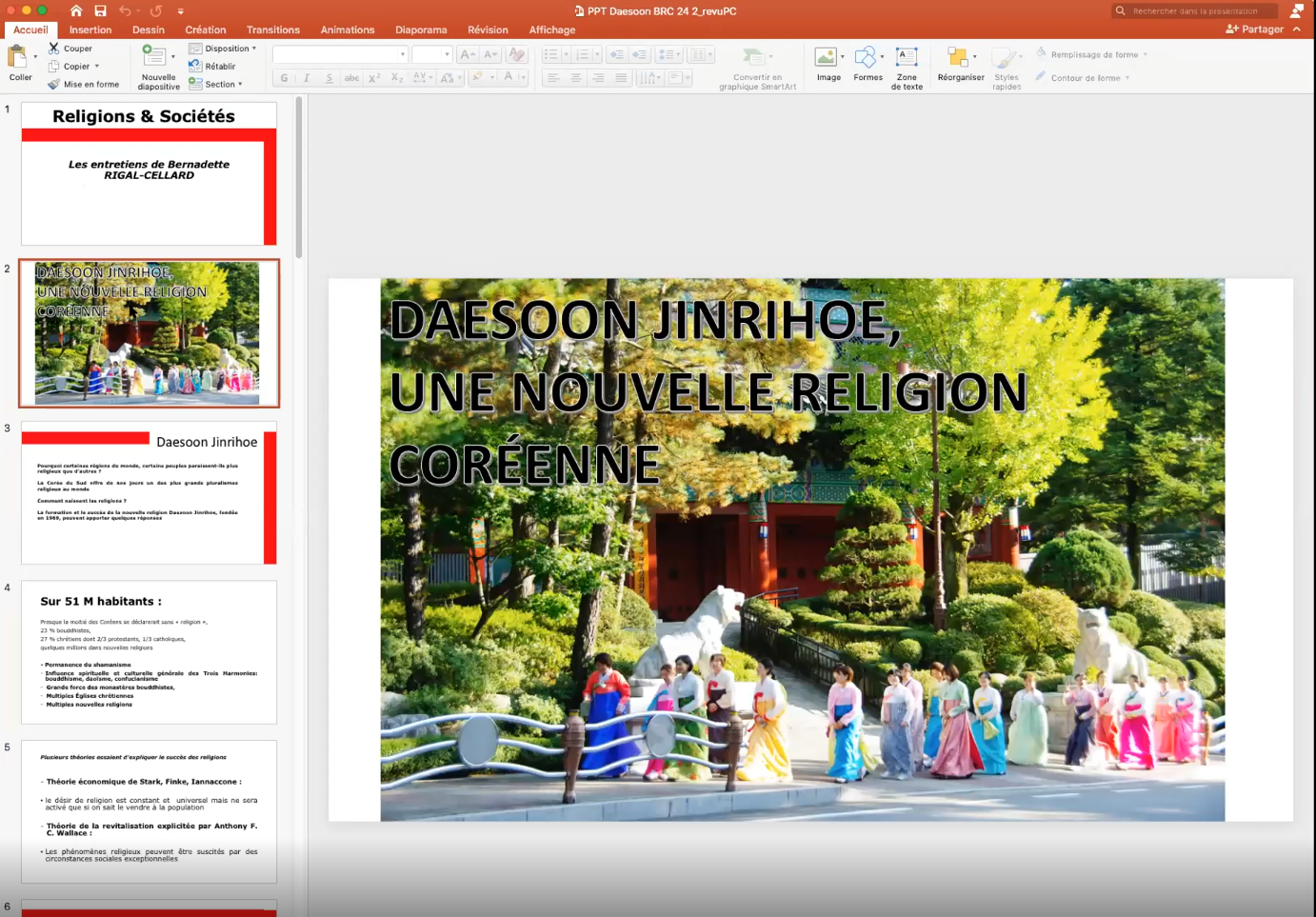
Task: Click the Image insert icon
Action: 827,58
